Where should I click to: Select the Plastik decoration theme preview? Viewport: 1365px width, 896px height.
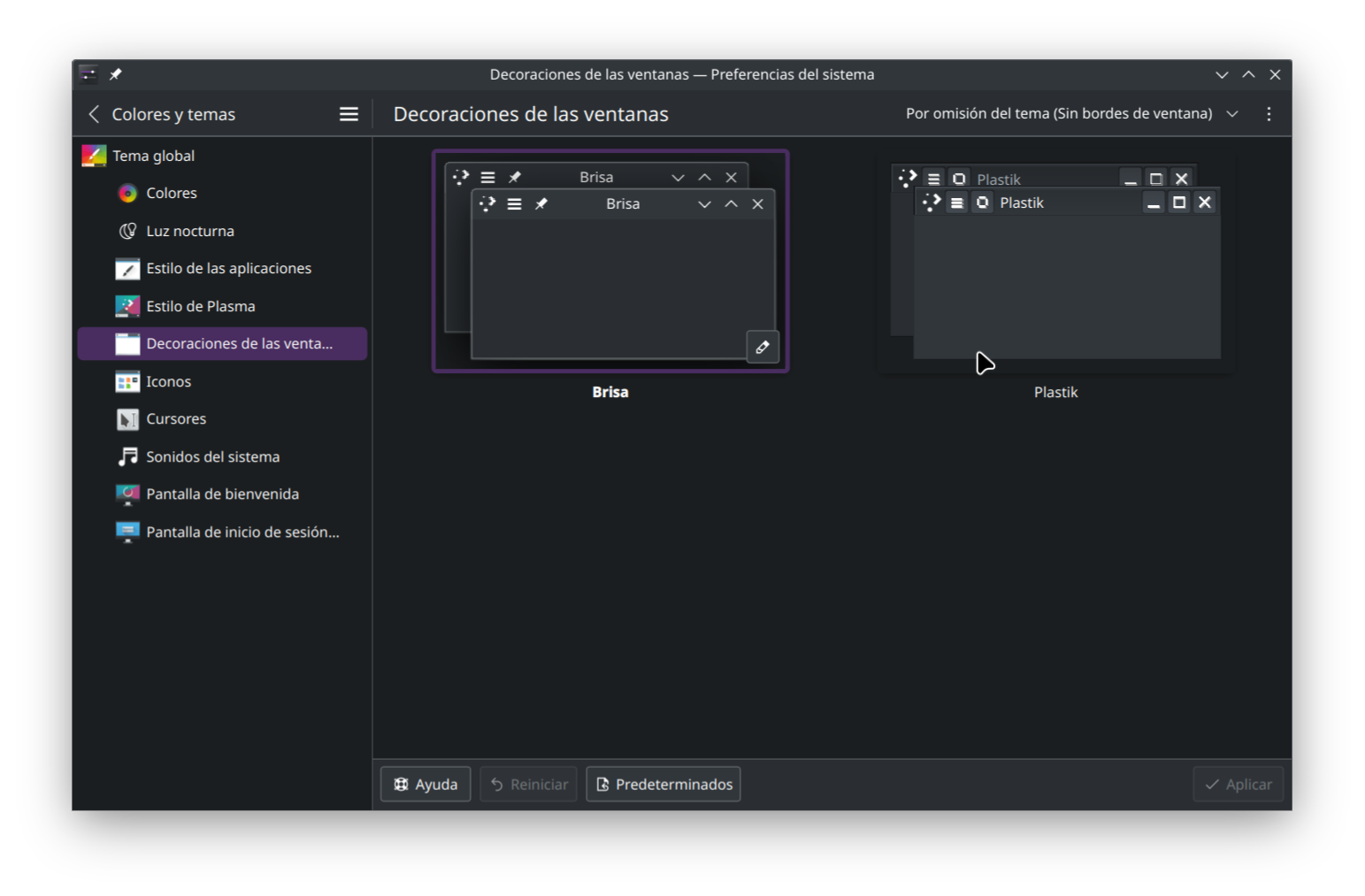click(1056, 261)
